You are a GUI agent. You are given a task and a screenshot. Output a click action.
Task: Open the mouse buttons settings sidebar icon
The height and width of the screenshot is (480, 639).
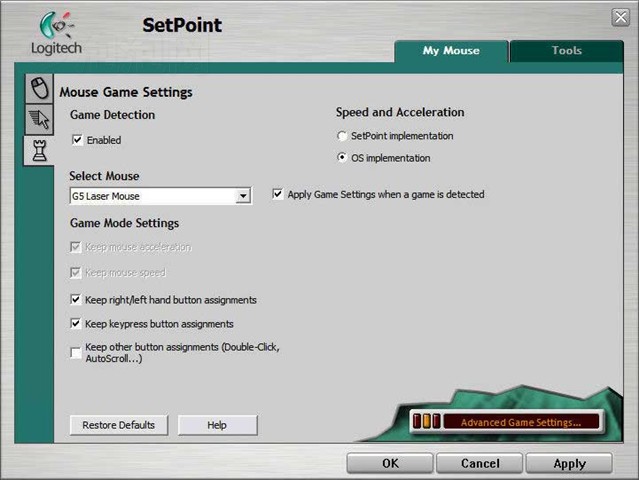[39, 88]
